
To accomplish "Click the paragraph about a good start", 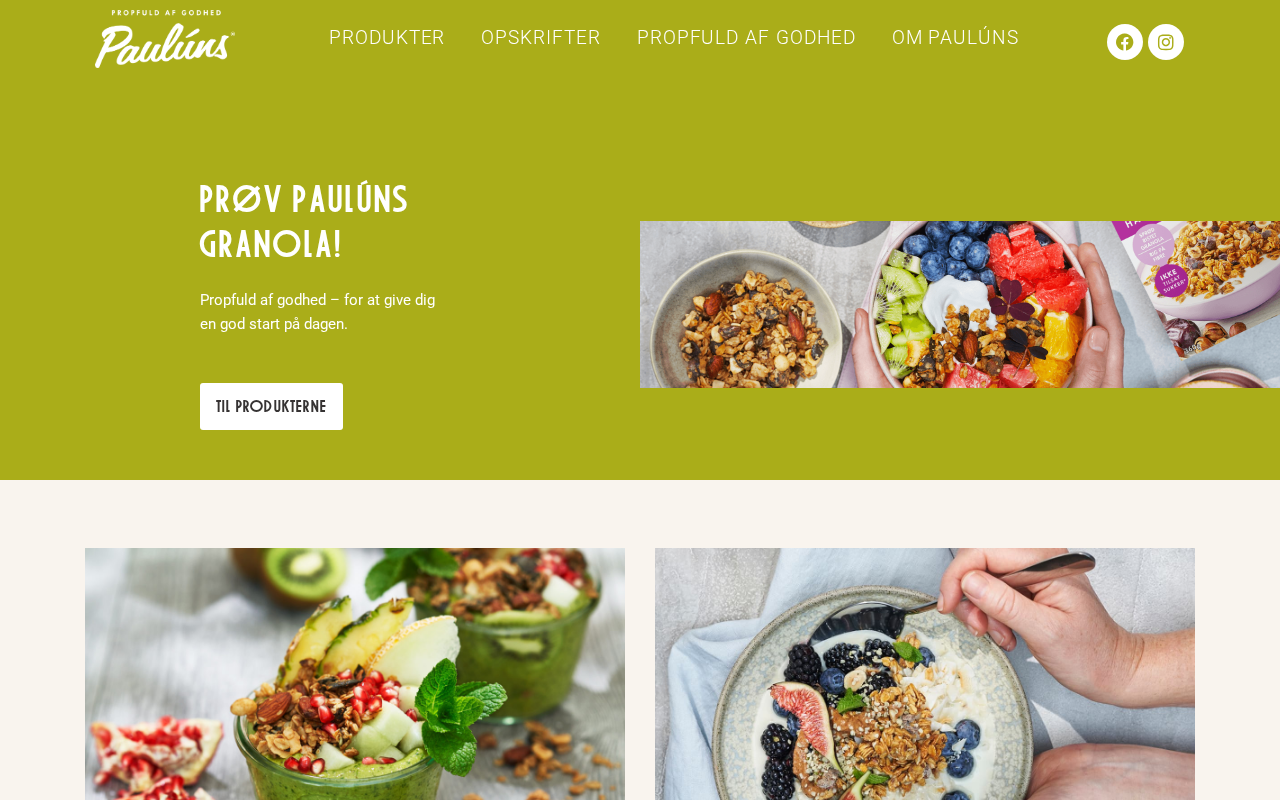I will point(318,312).
